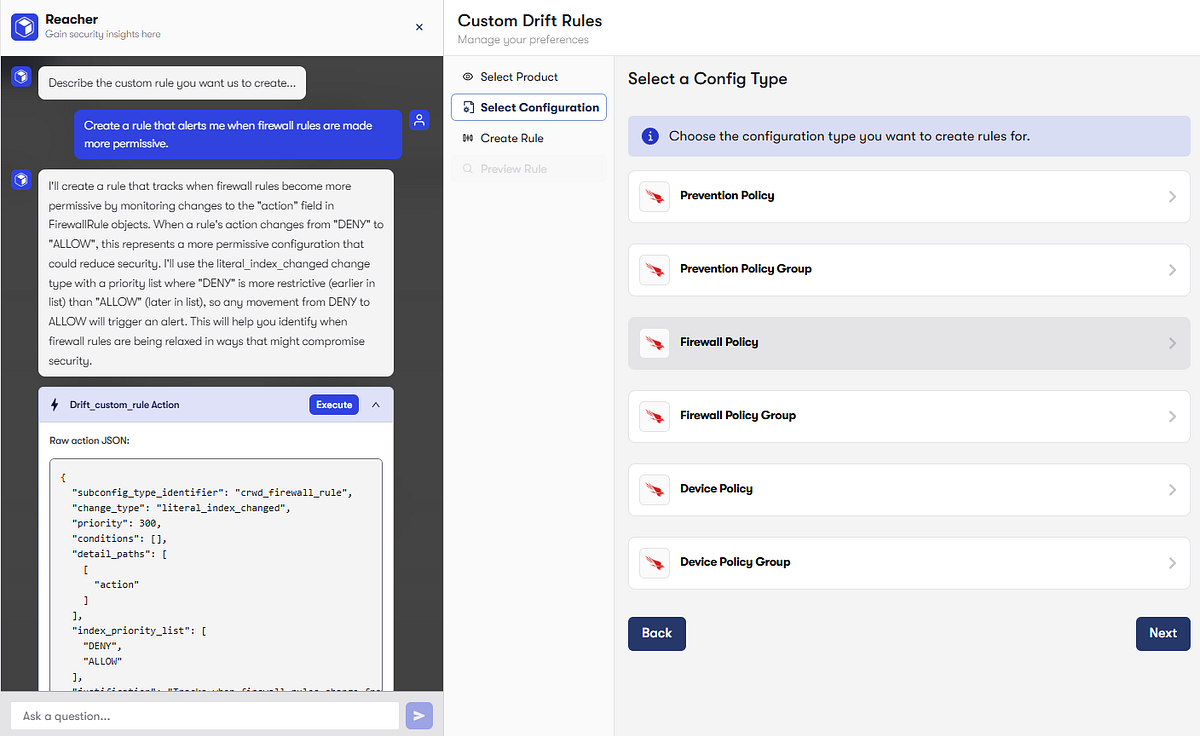This screenshot has height=736, width=1200.
Task: Execute the drift custom rule action
Action: coord(334,405)
